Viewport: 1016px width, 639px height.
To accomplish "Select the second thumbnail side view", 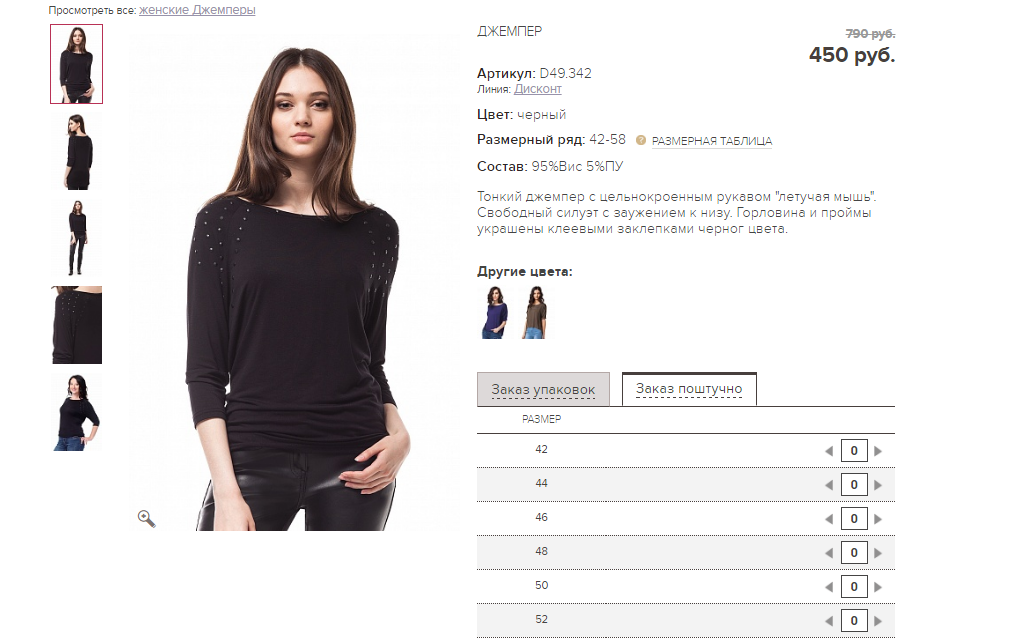I will coord(76,151).
